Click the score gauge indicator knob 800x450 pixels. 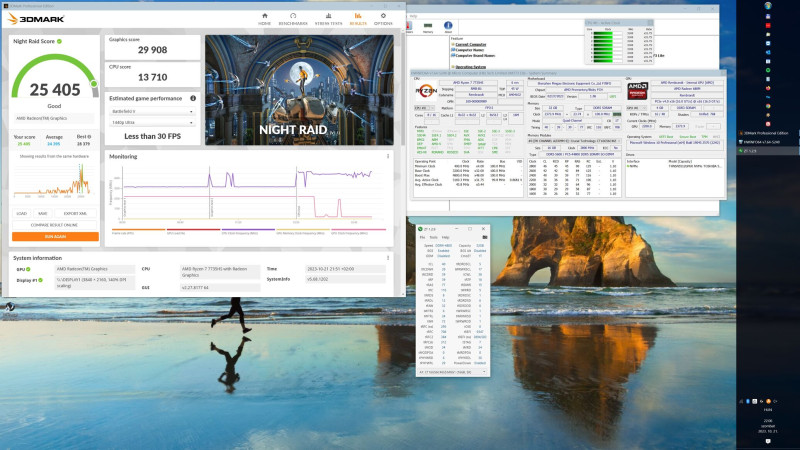[94, 83]
